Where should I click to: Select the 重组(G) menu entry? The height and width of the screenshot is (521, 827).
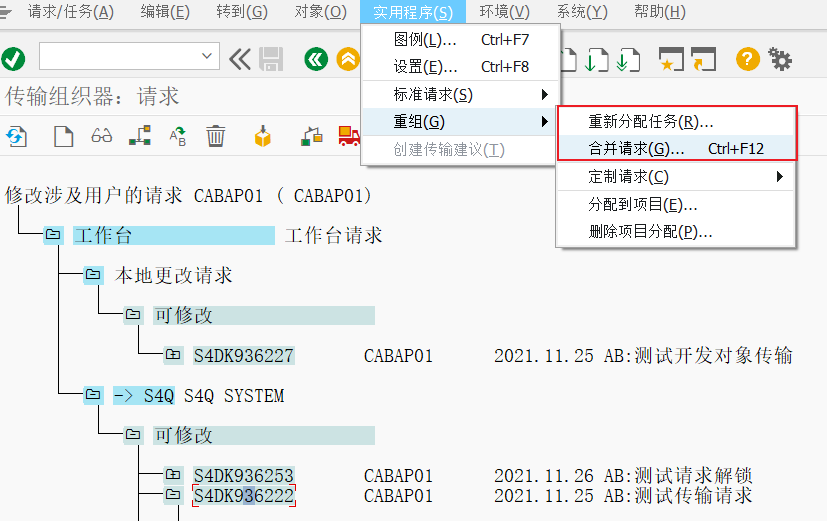click(460, 122)
